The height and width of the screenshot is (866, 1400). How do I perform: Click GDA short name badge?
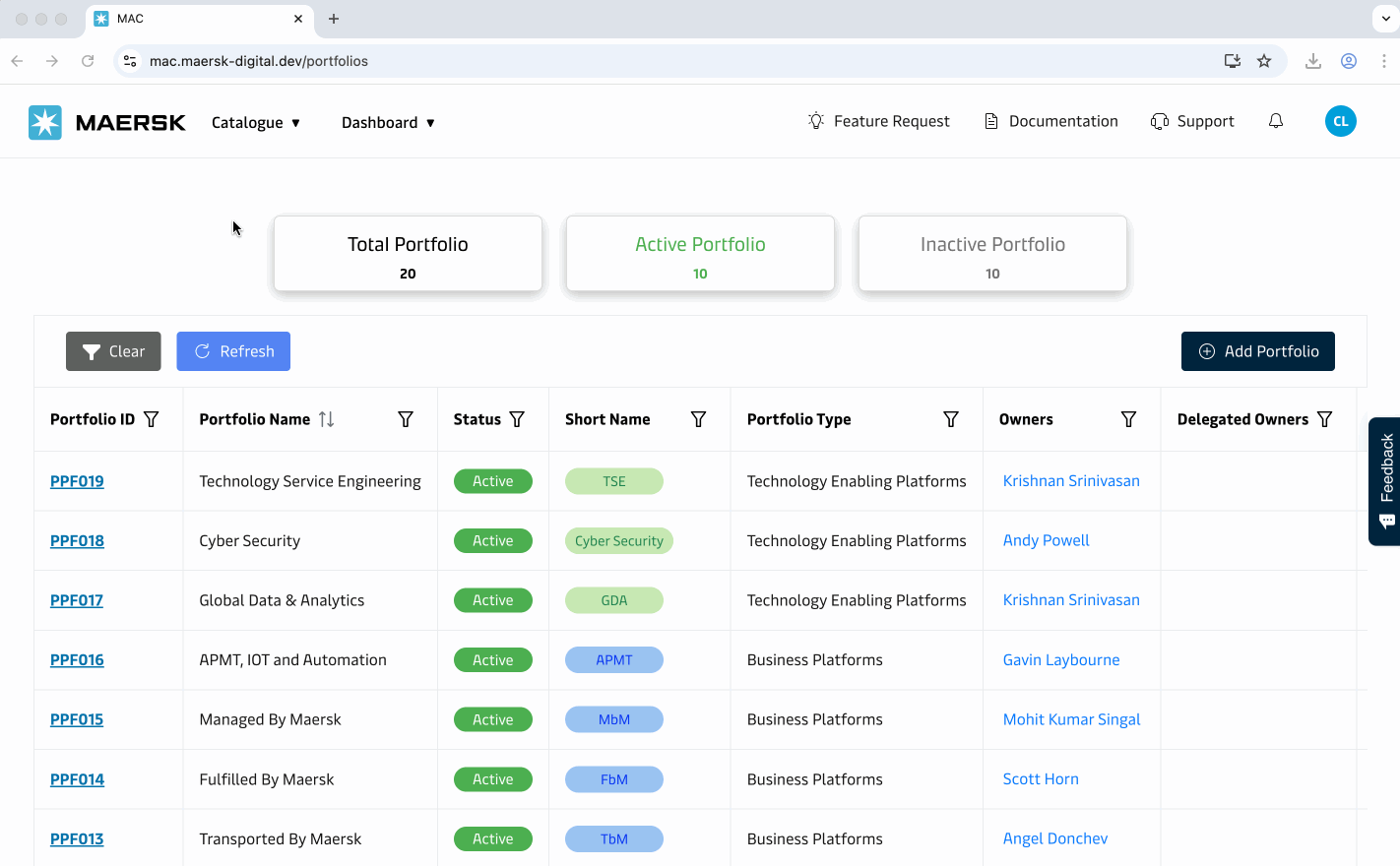click(x=614, y=600)
